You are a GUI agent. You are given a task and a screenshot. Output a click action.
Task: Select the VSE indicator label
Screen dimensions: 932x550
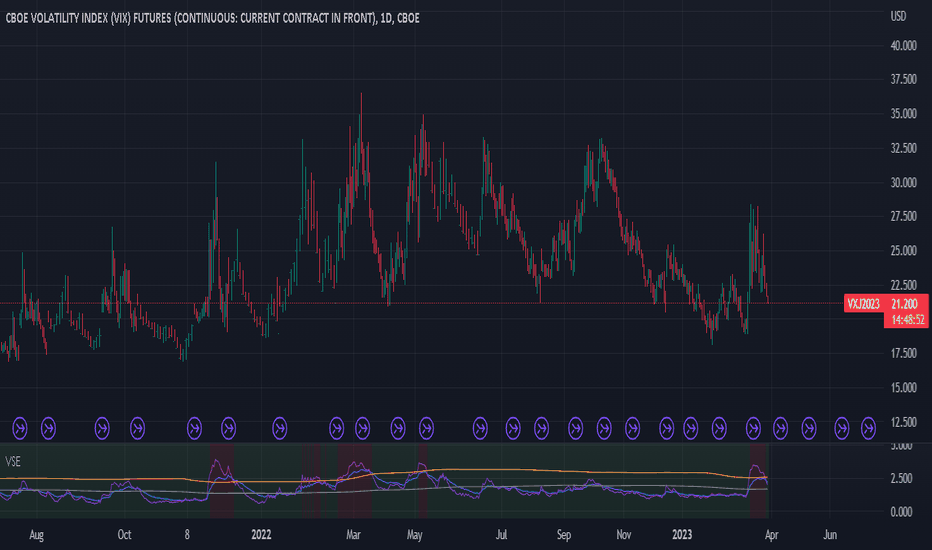tap(12, 461)
